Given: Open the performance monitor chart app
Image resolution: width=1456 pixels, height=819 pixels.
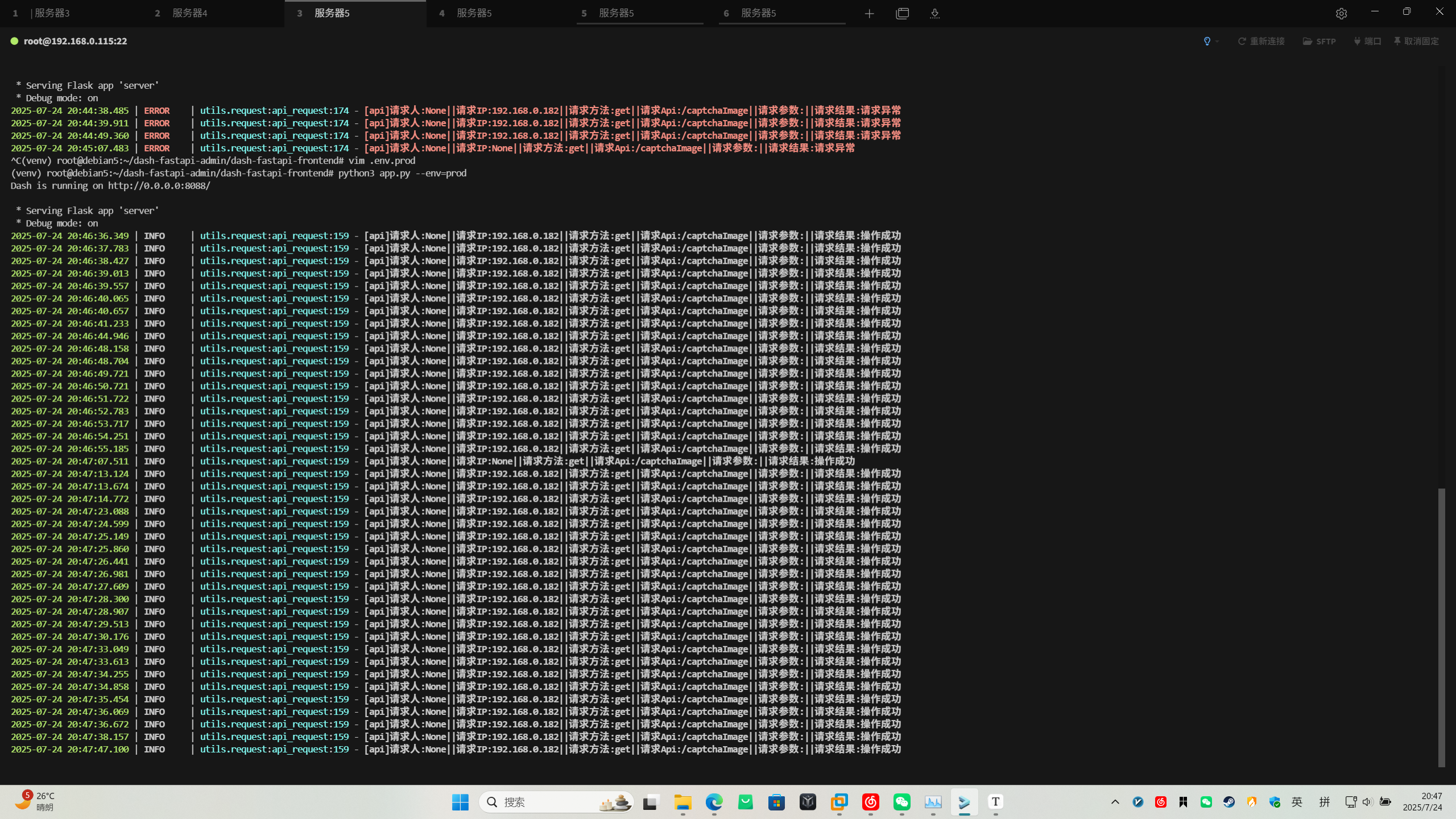Looking at the screenshot, I should 933,802.
